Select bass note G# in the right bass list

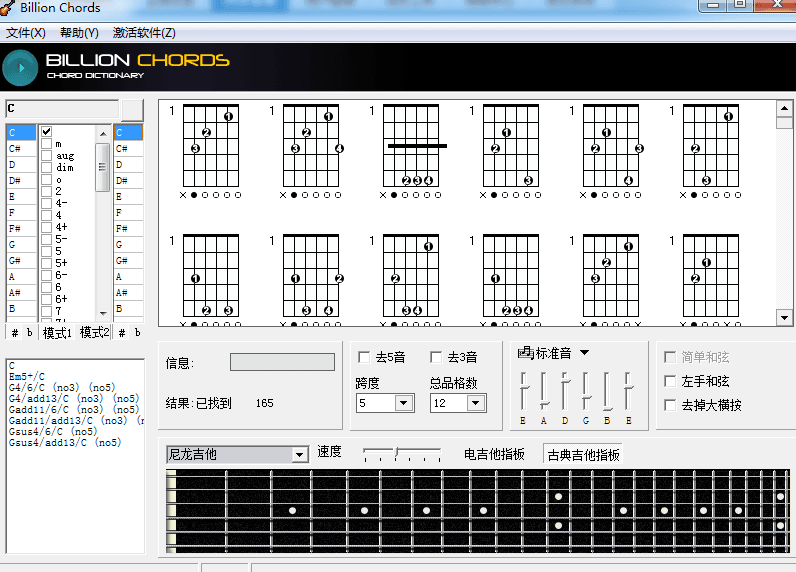[128, 260]
